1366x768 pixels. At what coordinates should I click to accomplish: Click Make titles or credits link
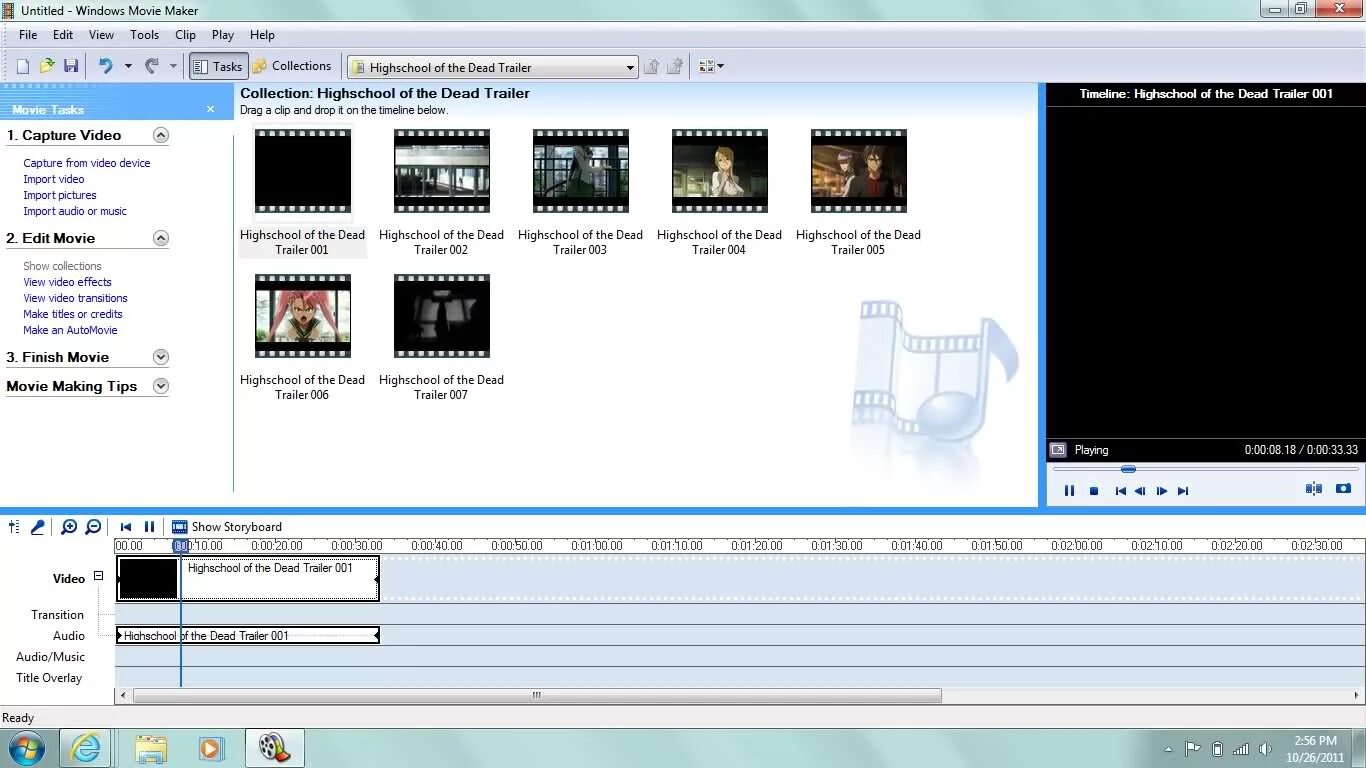click(73, 314)
